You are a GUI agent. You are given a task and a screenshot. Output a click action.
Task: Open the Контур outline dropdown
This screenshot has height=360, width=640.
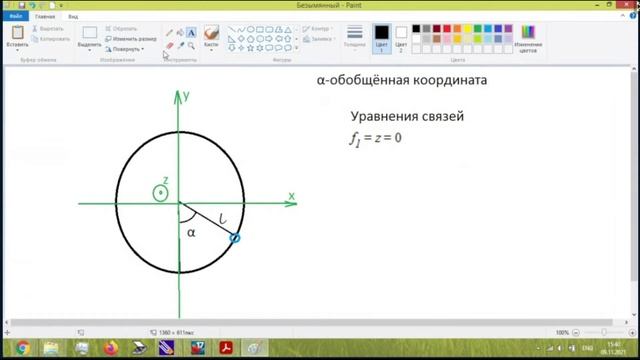tap(318, 29)
